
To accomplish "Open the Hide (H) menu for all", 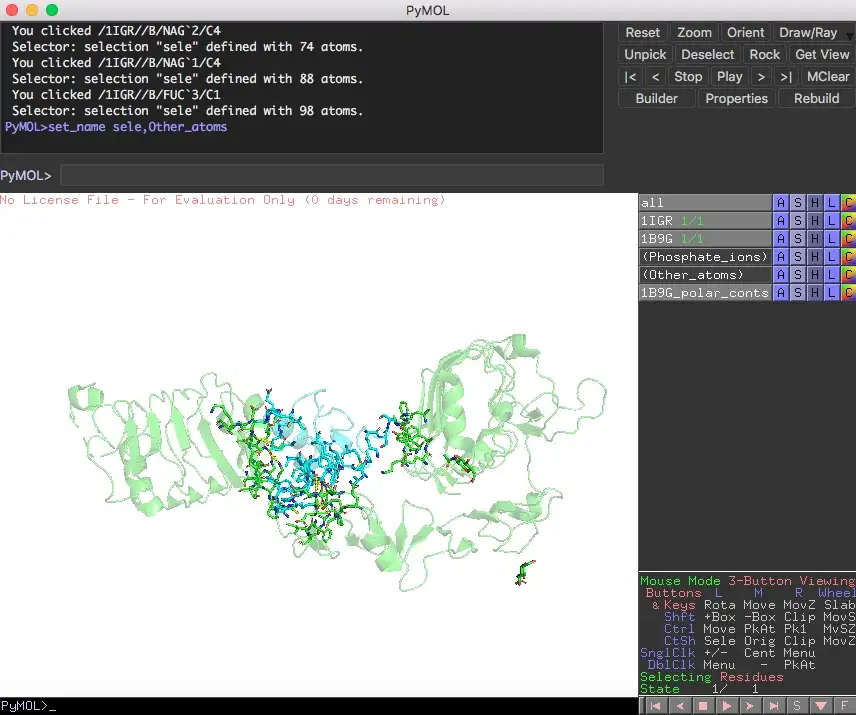I will (814, 203).
